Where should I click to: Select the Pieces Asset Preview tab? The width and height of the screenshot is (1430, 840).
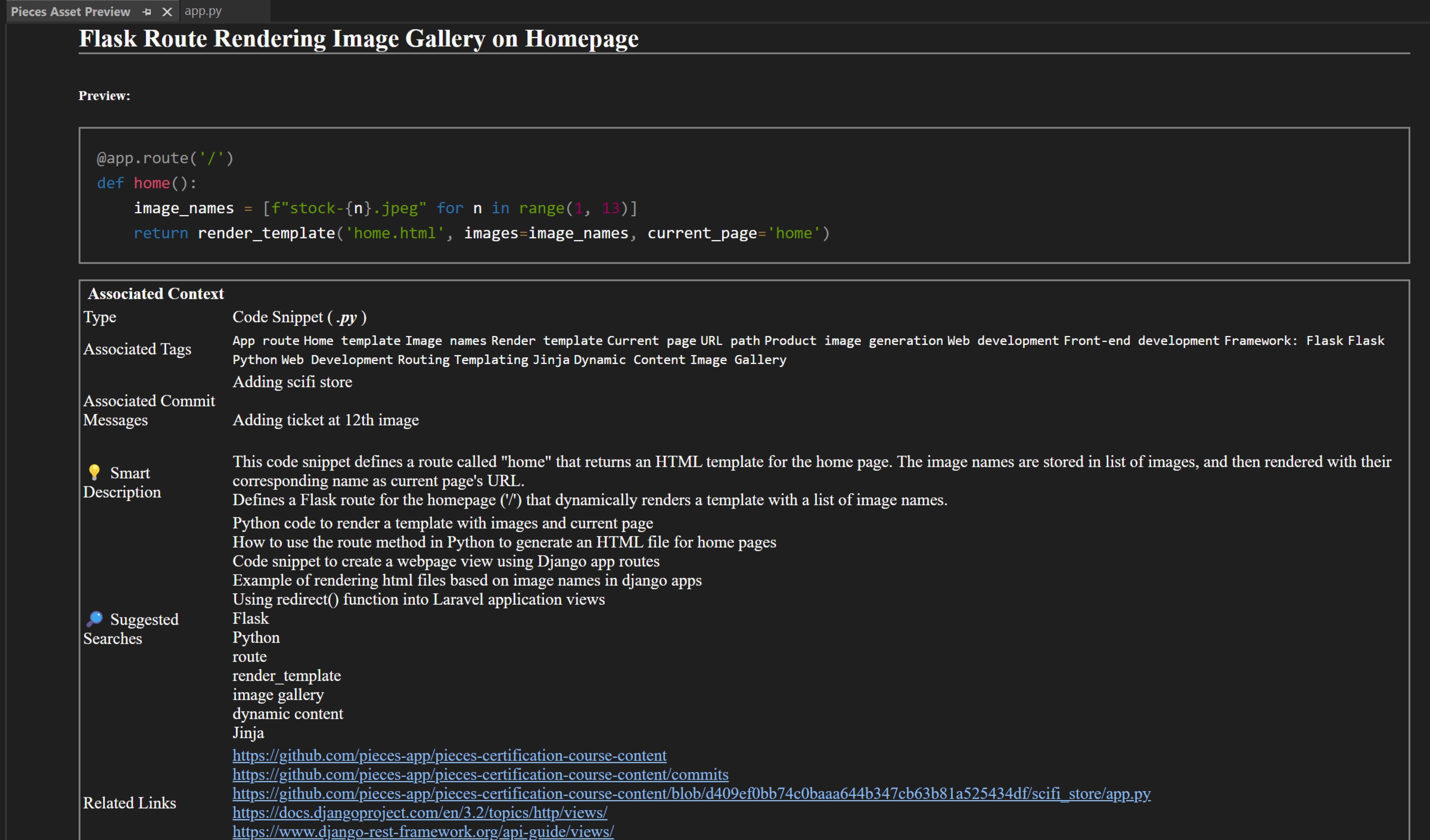click(70, 11)
